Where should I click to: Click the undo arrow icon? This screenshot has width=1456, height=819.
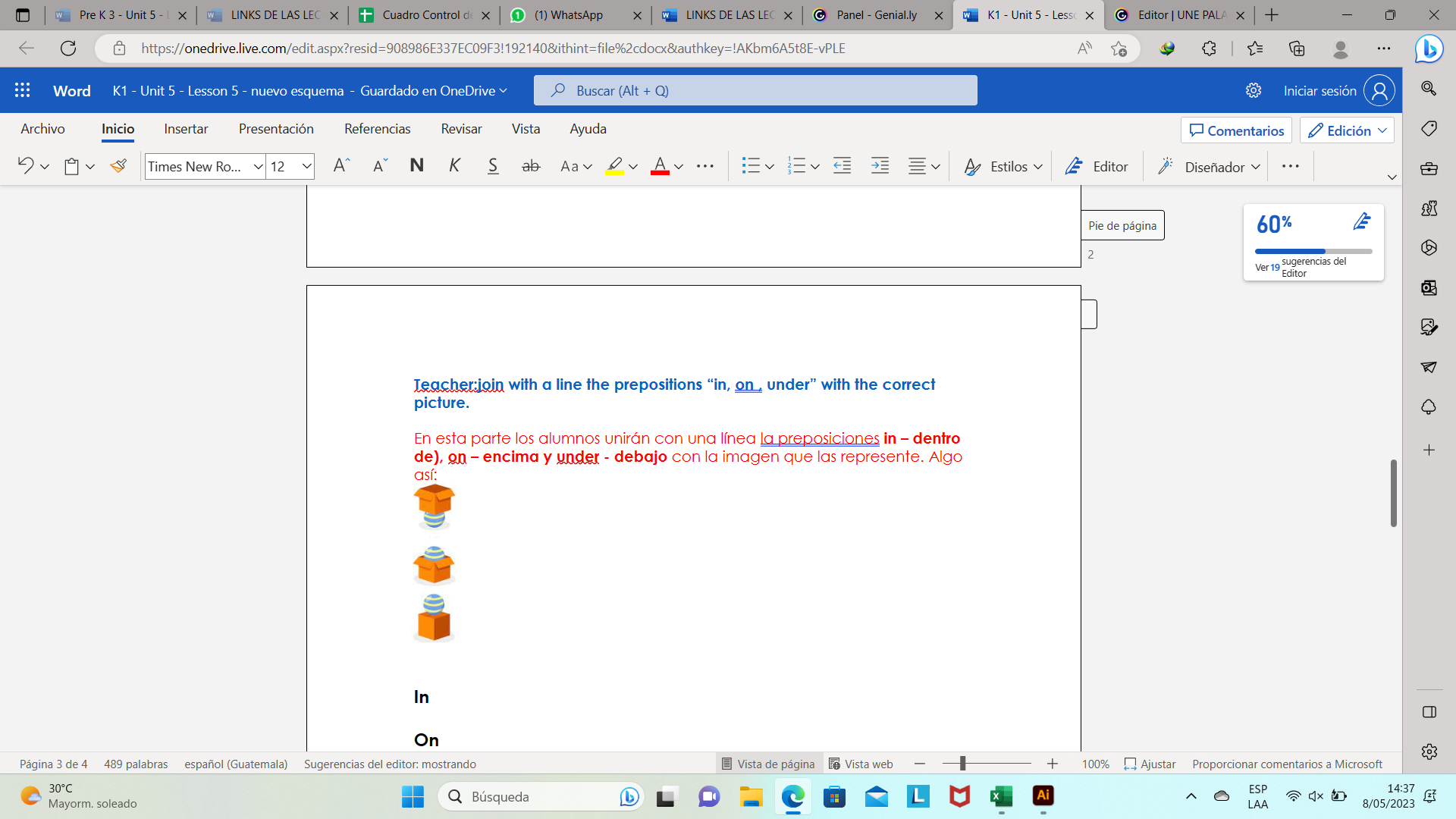[26, 166]
